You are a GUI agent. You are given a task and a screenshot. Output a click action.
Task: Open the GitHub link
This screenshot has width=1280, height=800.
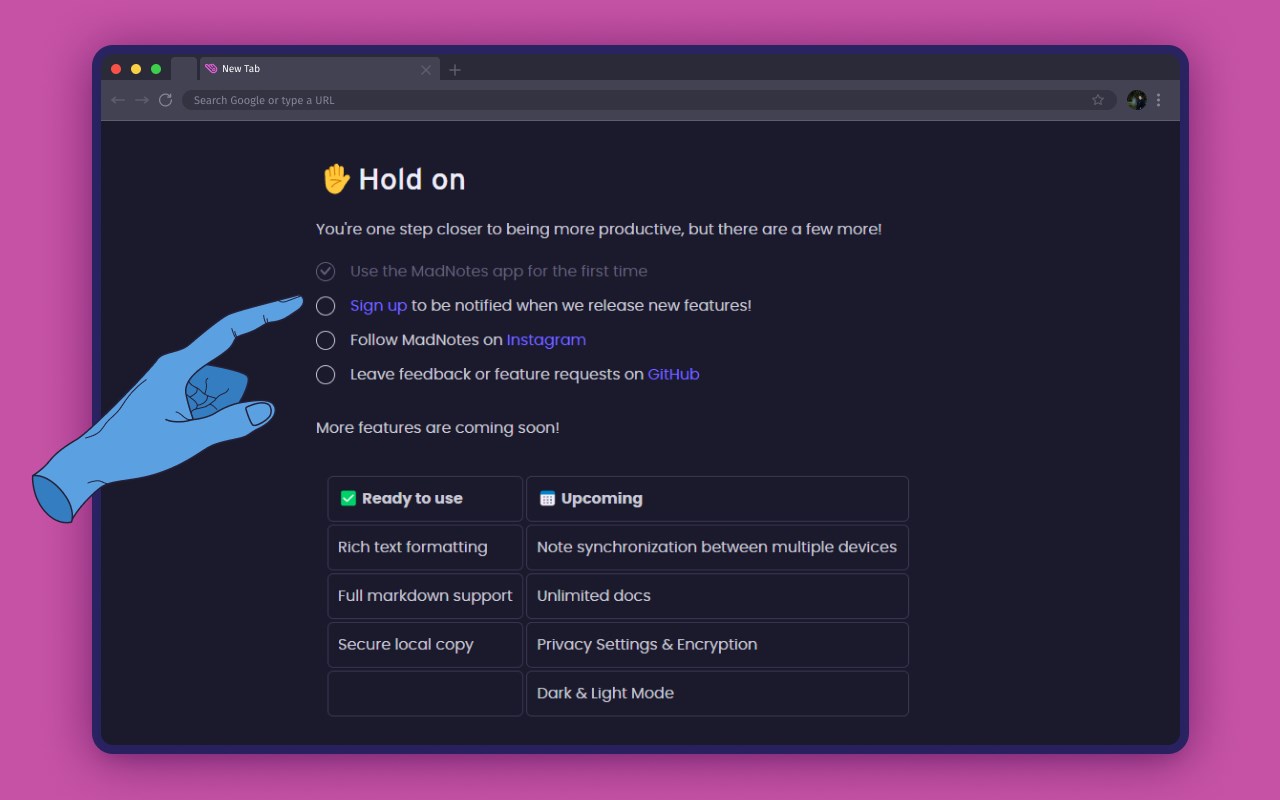click(x=673, y=375)
